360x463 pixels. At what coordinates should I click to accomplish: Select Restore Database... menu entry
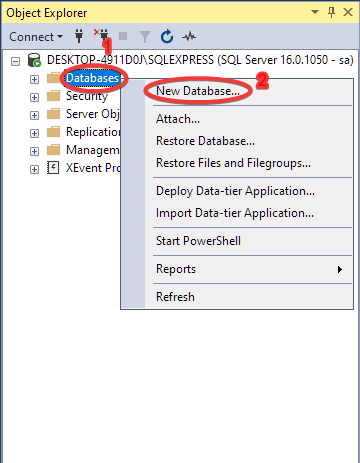pos(249,141)
